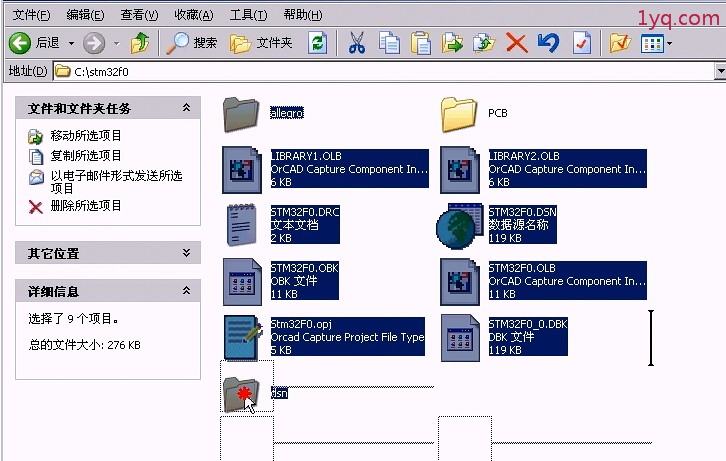726x461 pixels.
Task: Click the Folder Options toolbar icon
Action: click(x=620, y=43)
